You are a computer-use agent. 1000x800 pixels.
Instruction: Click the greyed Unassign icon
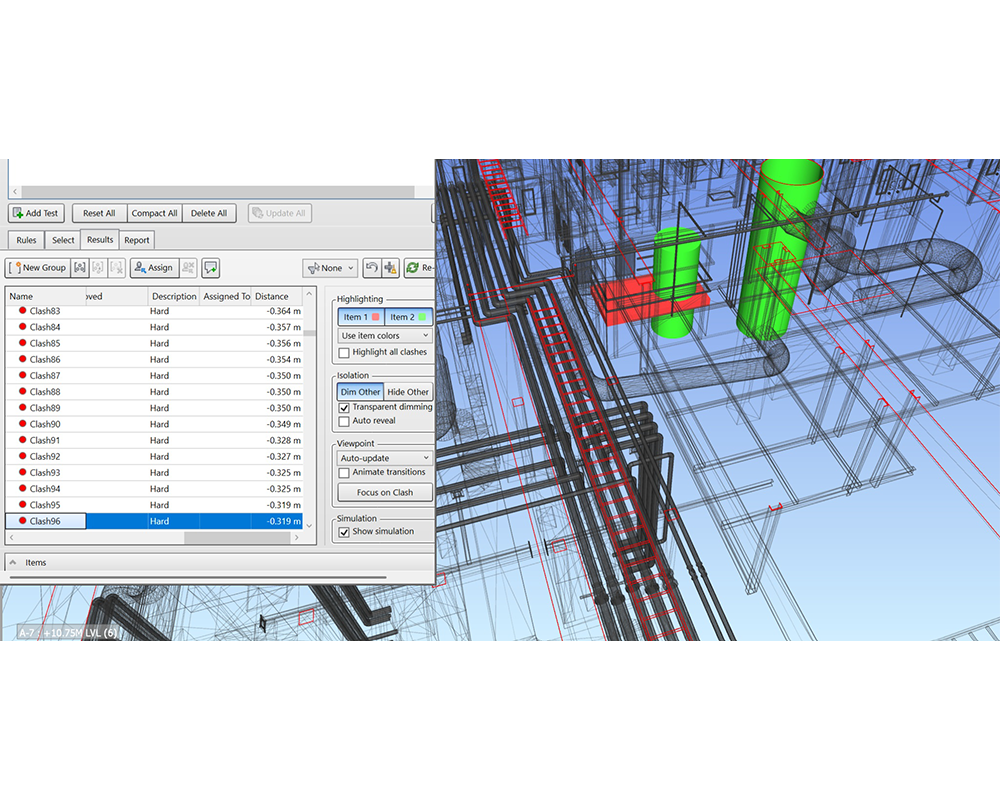click(x=188, y=268)
